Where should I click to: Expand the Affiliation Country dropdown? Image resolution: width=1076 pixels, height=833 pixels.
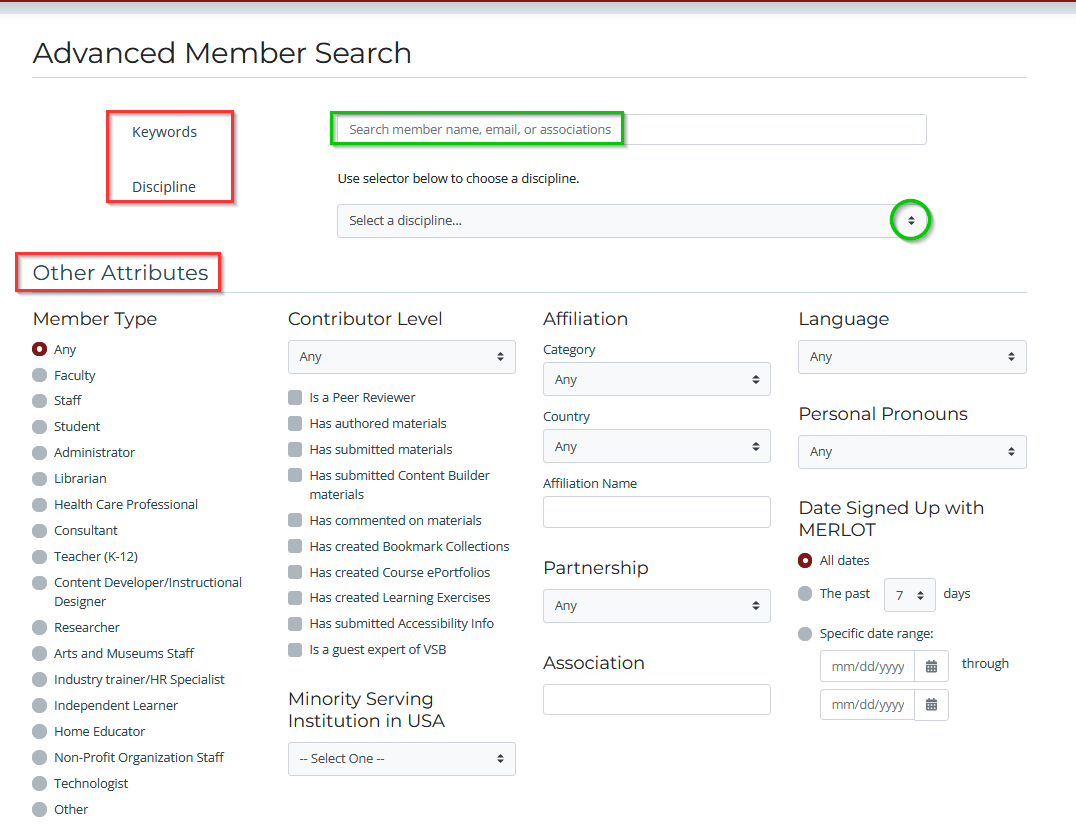656,447
